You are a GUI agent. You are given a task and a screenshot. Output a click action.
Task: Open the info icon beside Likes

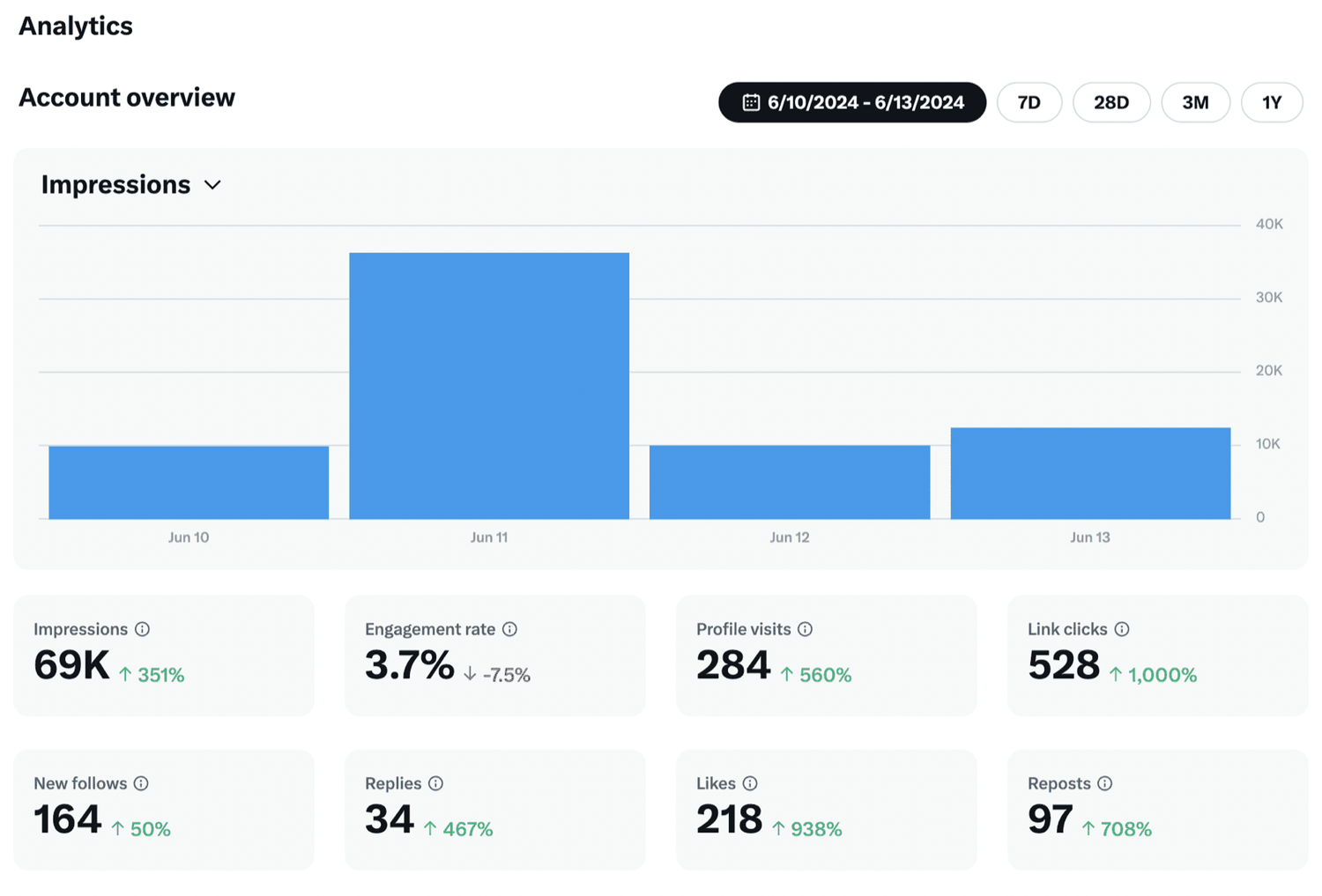[x=750, y=783]
